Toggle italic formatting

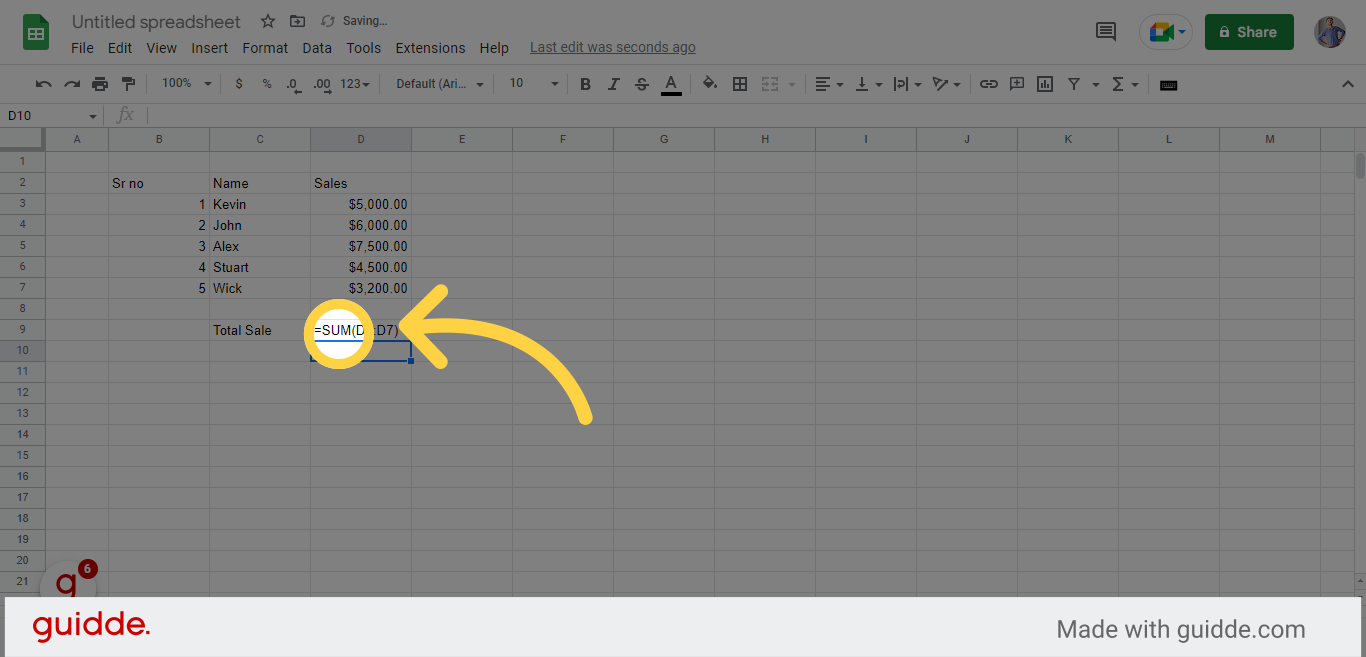click(x=613, y=84)
